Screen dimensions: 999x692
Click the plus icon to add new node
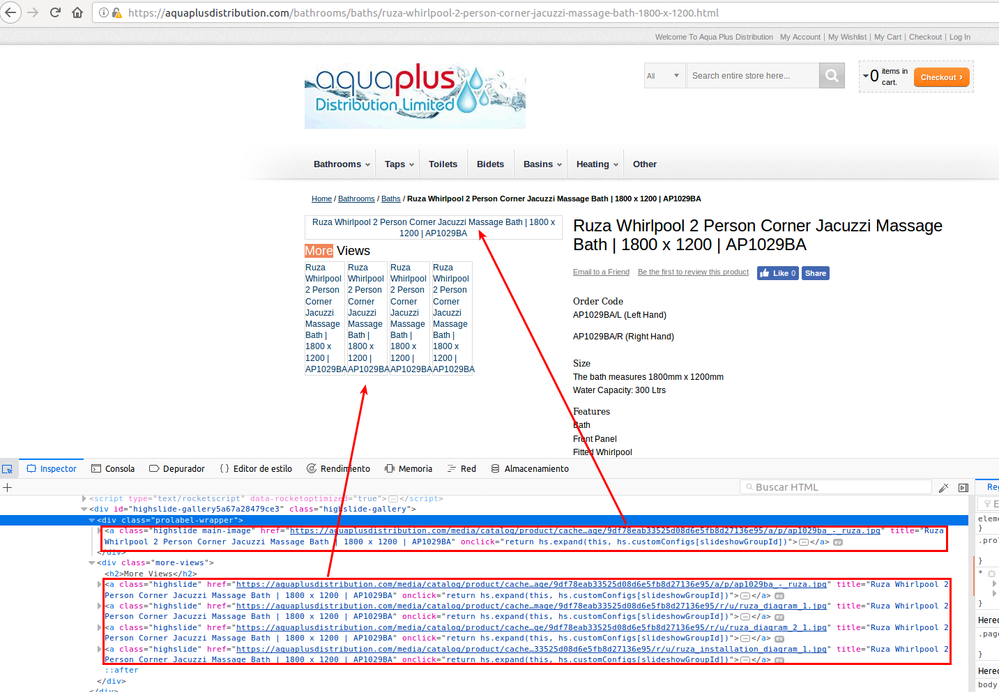click(7, 487)
